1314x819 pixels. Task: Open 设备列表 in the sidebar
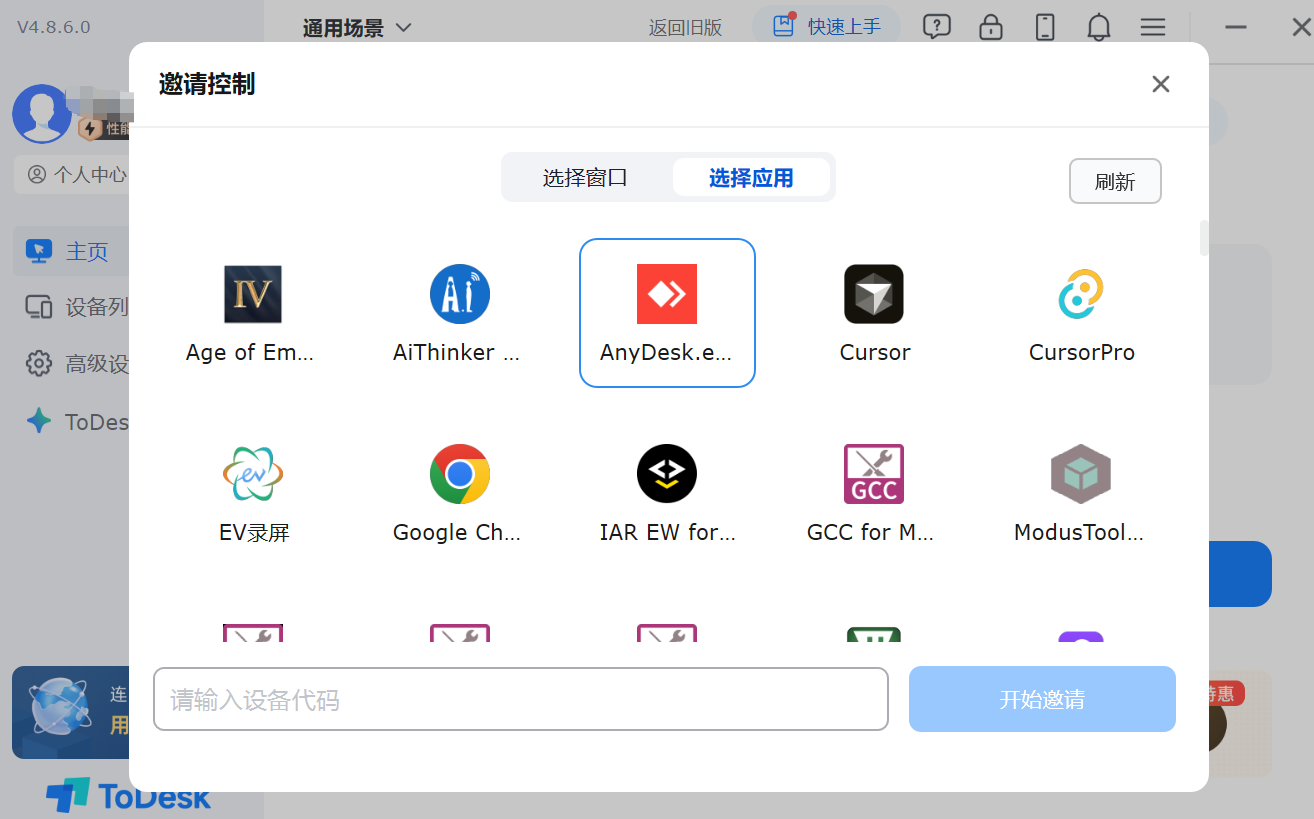tap(77, 307)
